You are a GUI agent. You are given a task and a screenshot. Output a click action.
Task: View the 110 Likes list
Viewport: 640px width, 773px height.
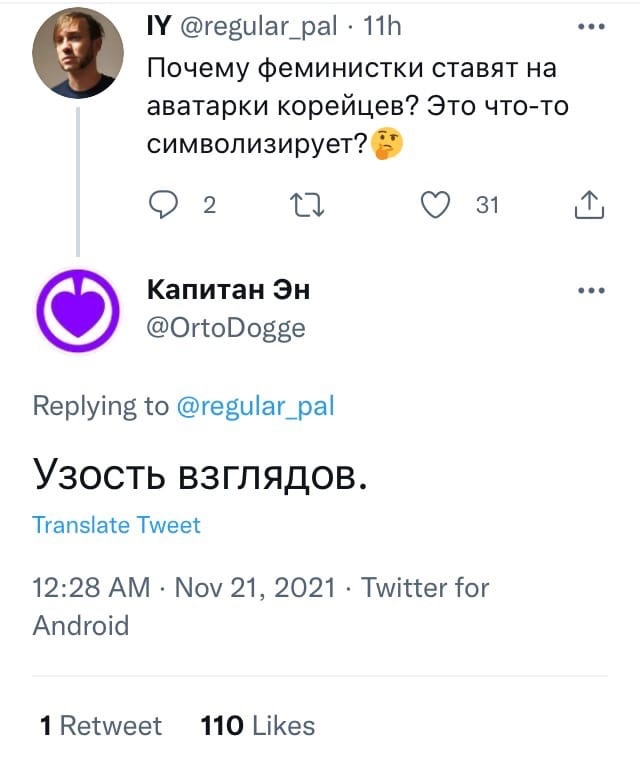click(258, 725)
